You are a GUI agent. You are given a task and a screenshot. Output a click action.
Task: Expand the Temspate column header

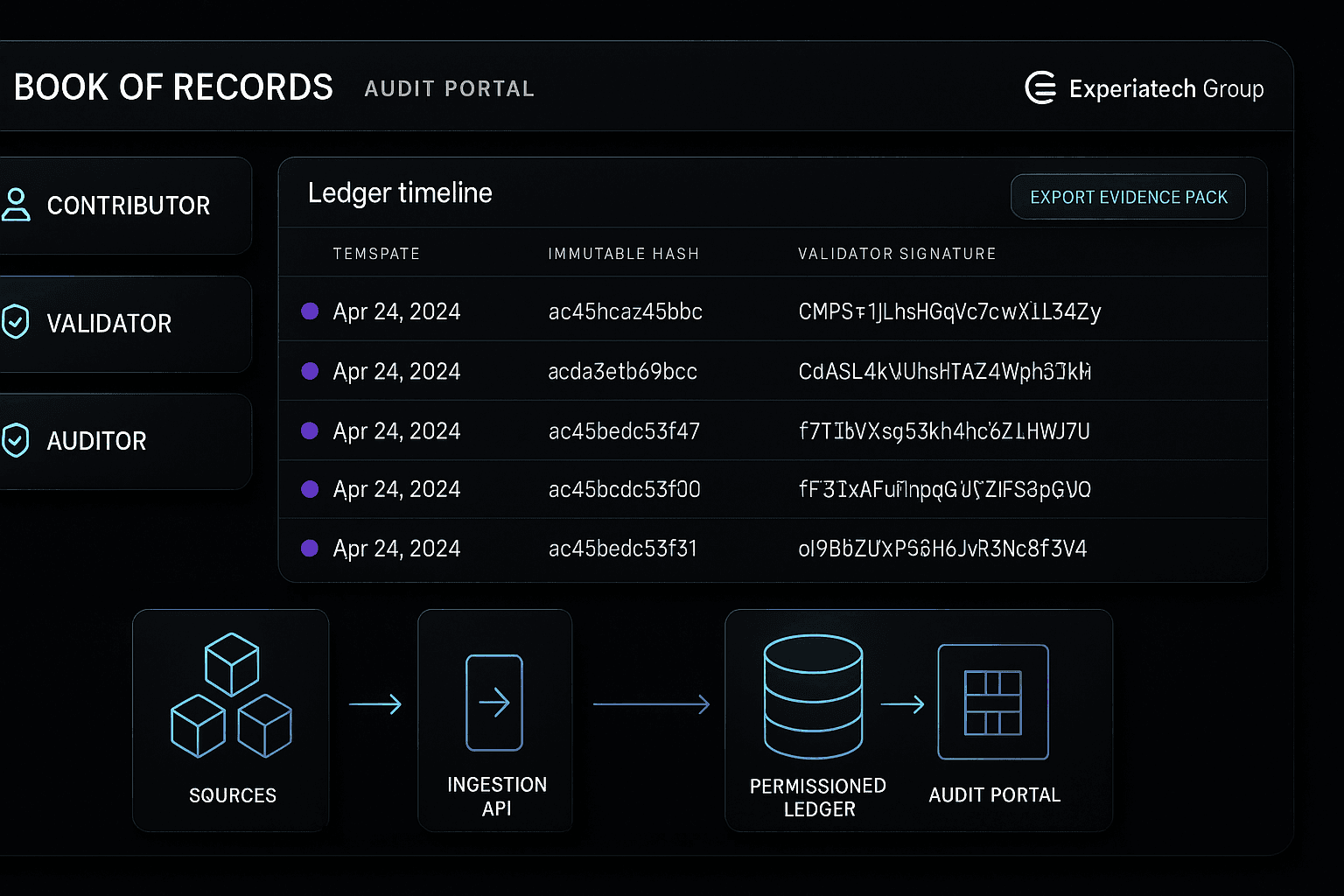click(x=376, y=253)
